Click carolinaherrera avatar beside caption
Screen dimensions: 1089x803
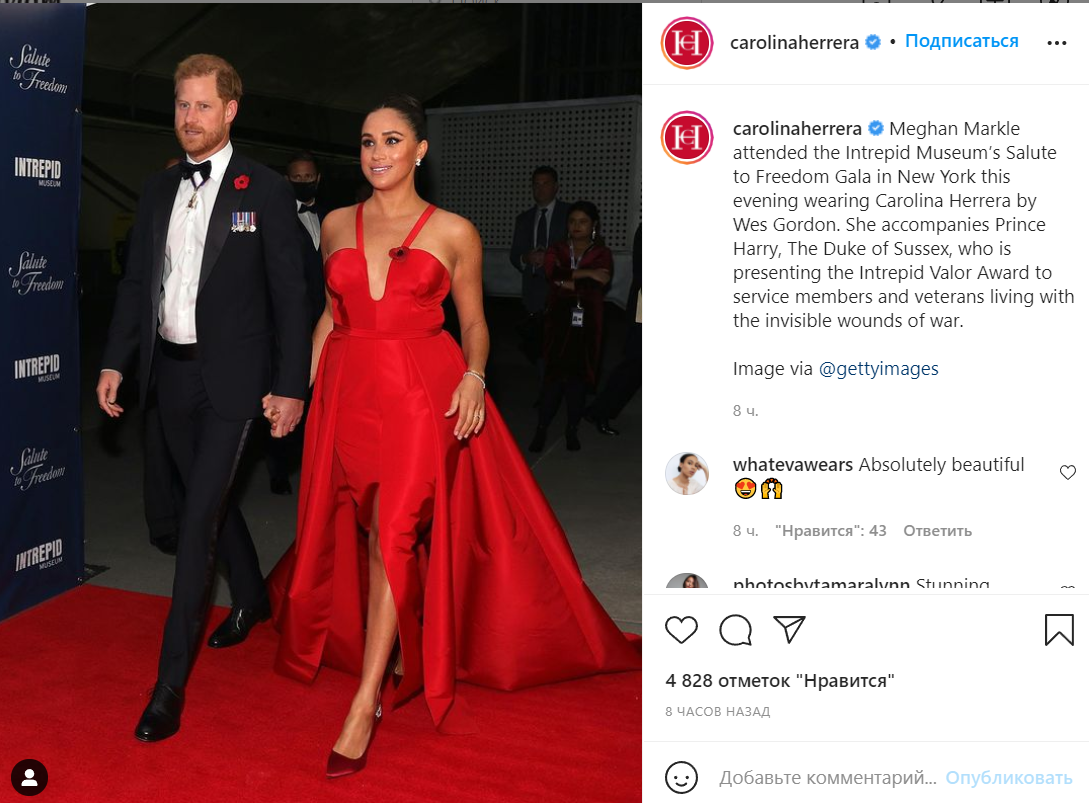[x=687, y=138]
